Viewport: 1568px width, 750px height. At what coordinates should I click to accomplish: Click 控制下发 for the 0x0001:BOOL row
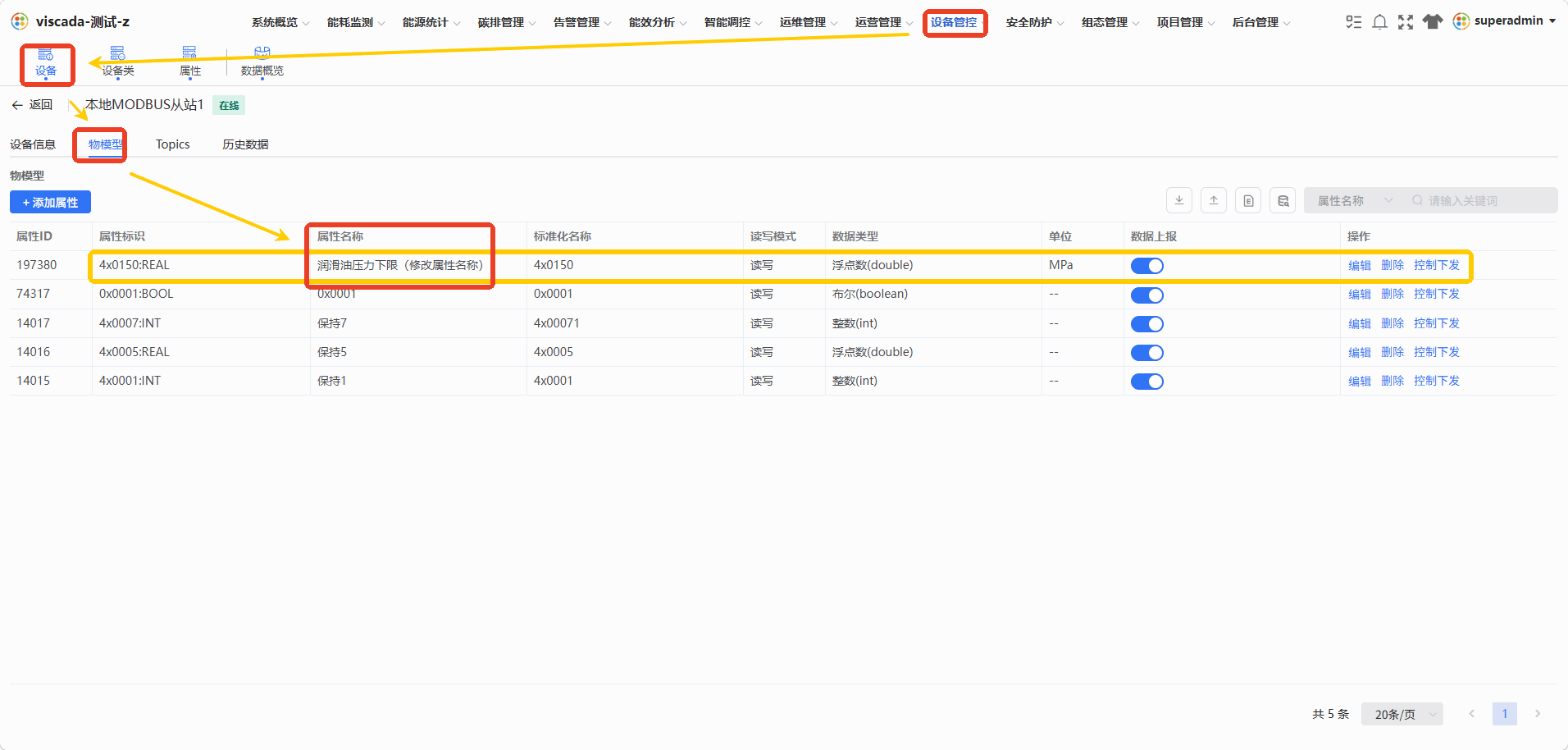pos(1437,294)
